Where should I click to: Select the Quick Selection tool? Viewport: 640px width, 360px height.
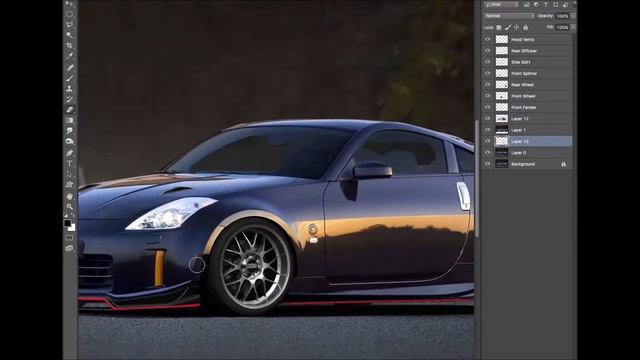(70, 35)
